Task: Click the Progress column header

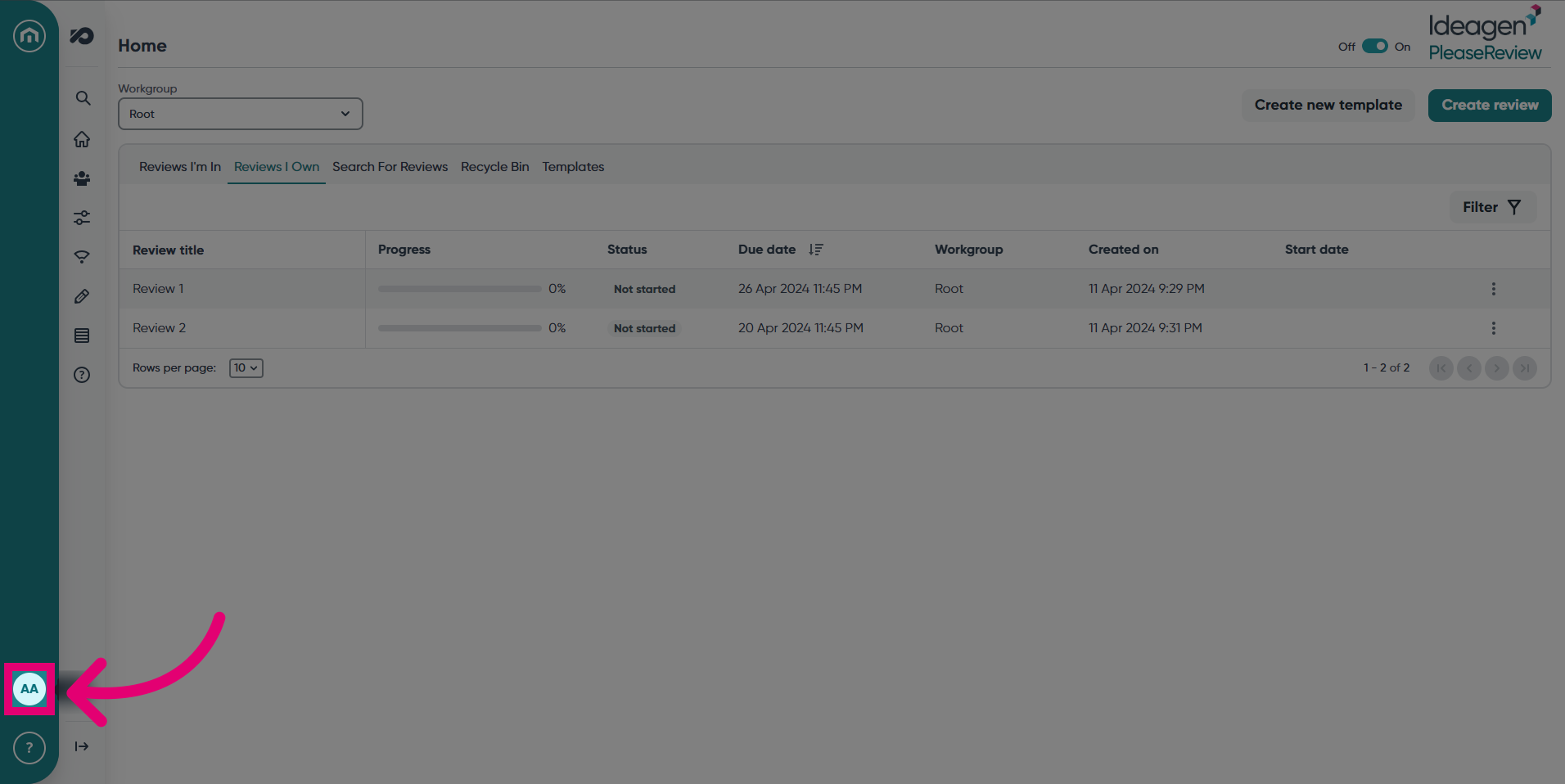Action: click(x=404, y=250)
